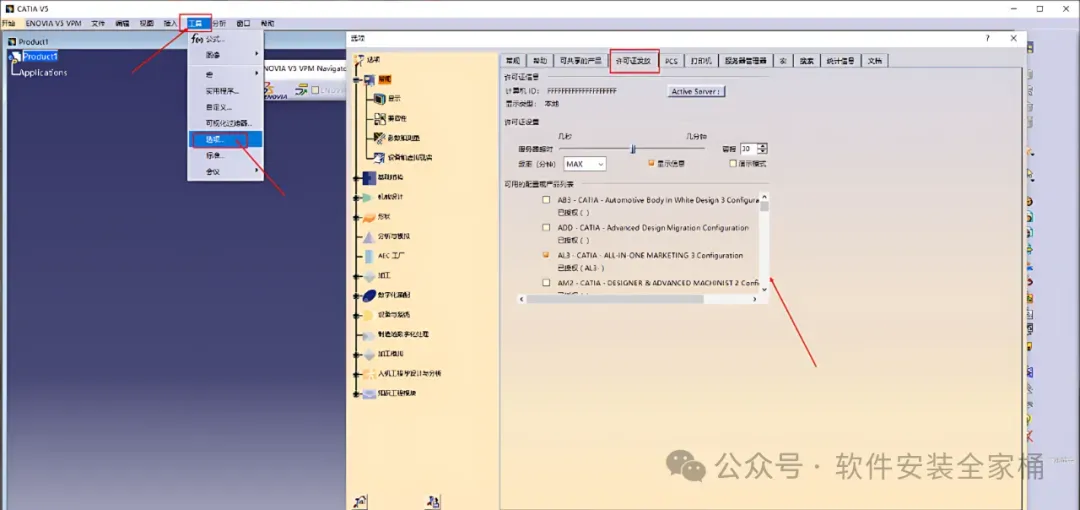The height and width of the screenshot is (510, 1080).
Task: Choose 自定义... from the Tools menu
Action: [225, 107]
